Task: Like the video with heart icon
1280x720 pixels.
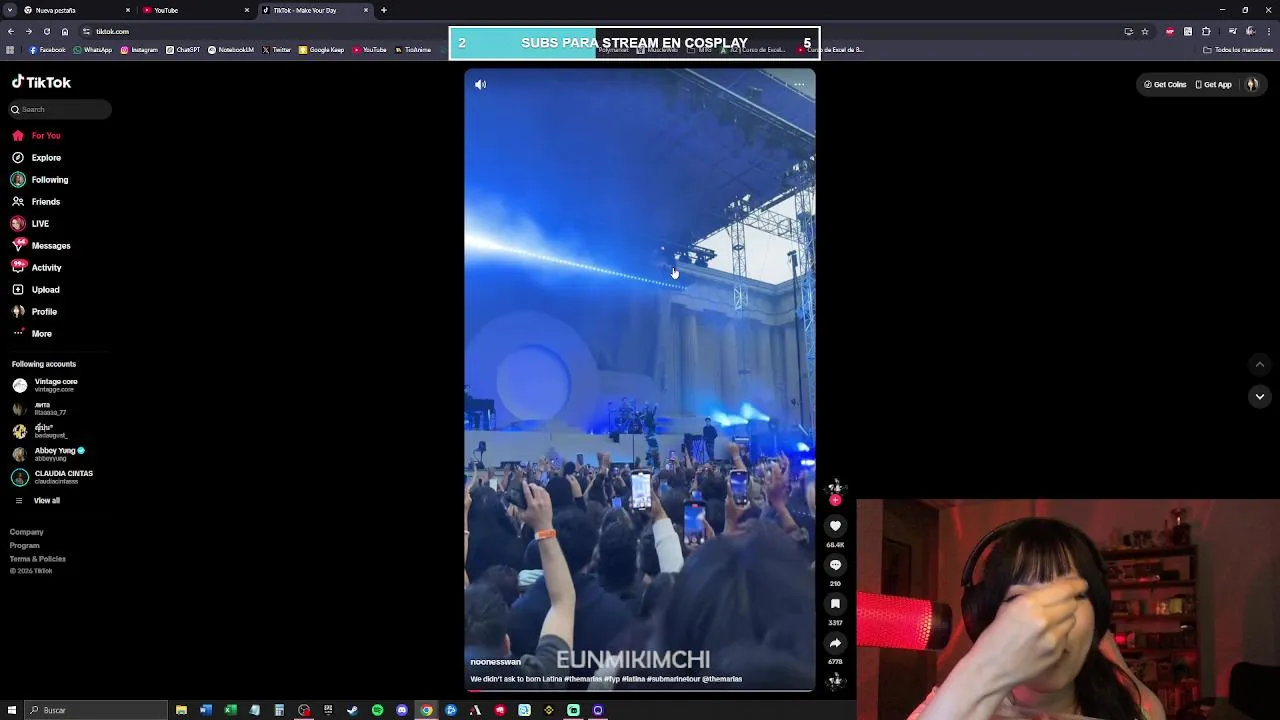Action: (x=835, y=526)
